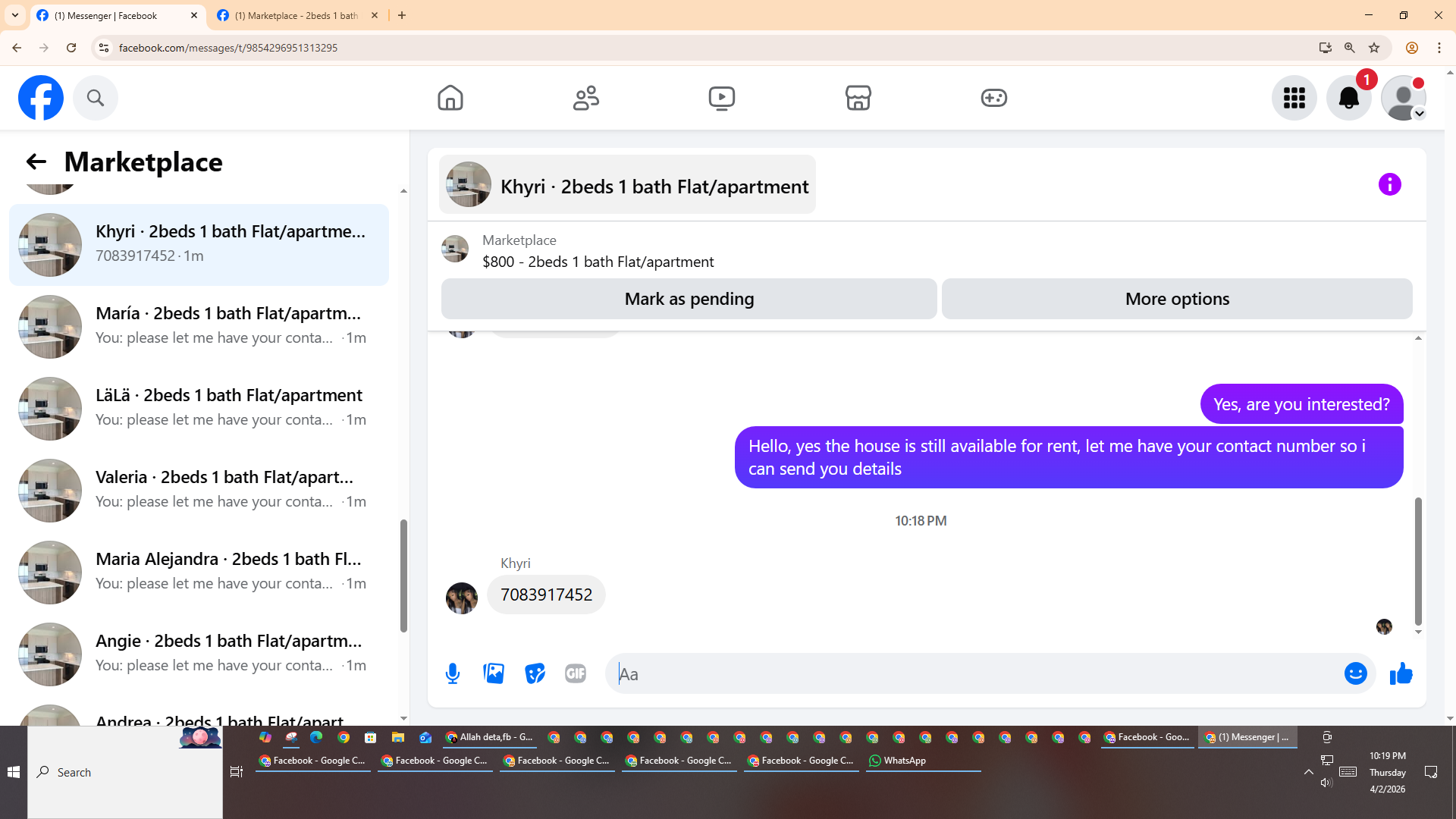The height and width of the screenshot is (819, 1456).
Task: Record a voice clip with microphone icon
Action: (453, 673)
